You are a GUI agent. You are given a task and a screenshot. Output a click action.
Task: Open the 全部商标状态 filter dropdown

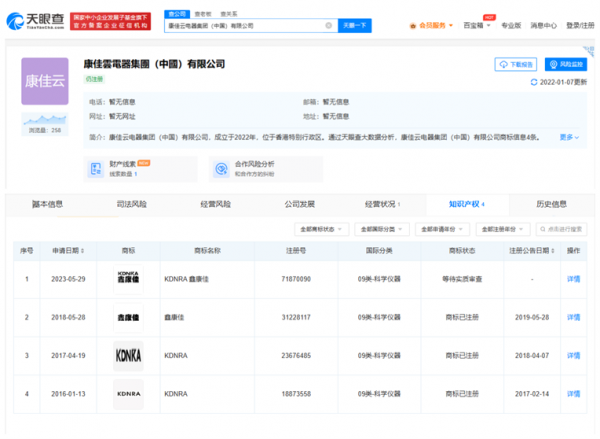click(x=321, y=229)
